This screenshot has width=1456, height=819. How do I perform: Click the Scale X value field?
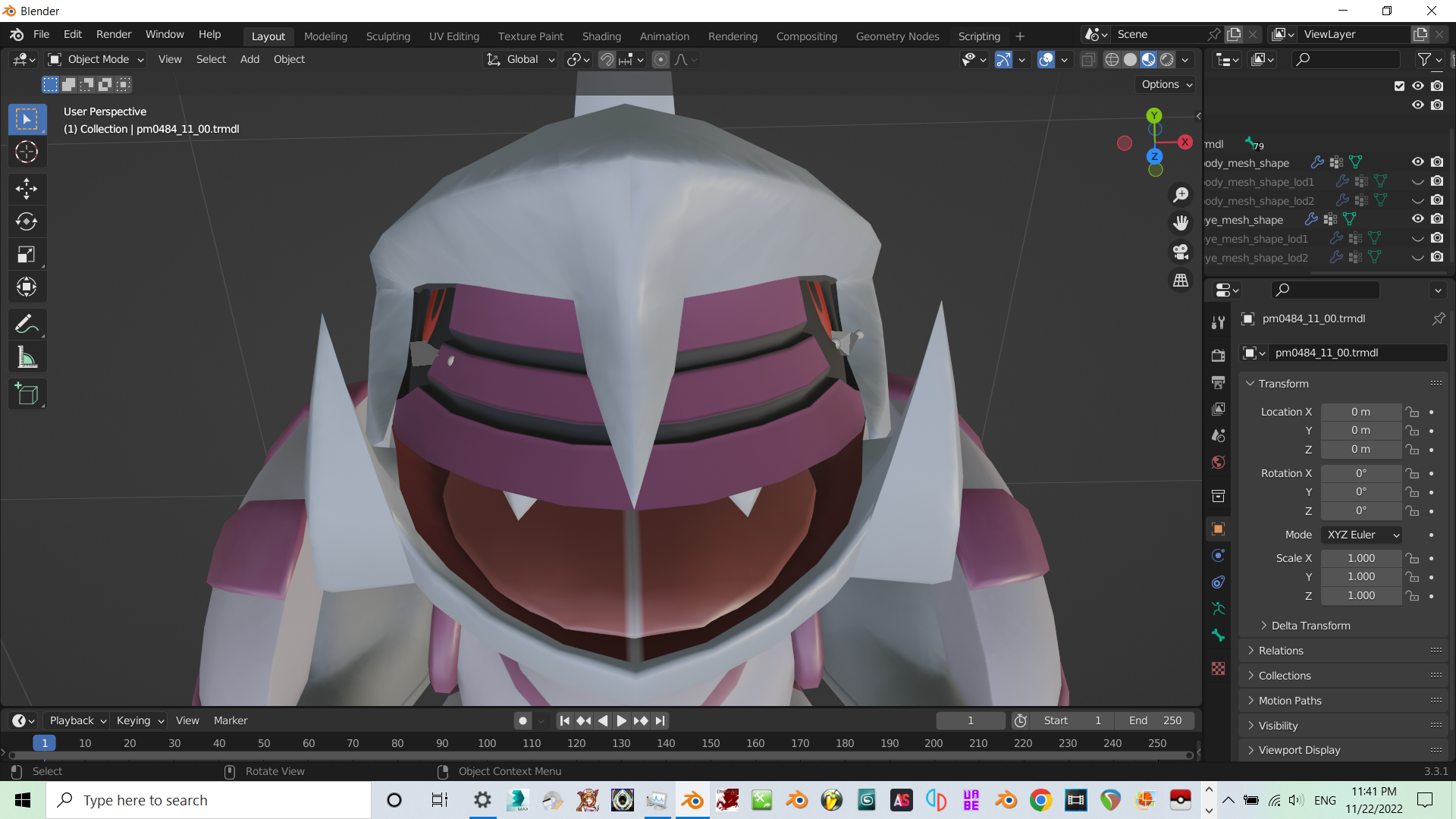pyautogui.click(x=1360, y=558)
